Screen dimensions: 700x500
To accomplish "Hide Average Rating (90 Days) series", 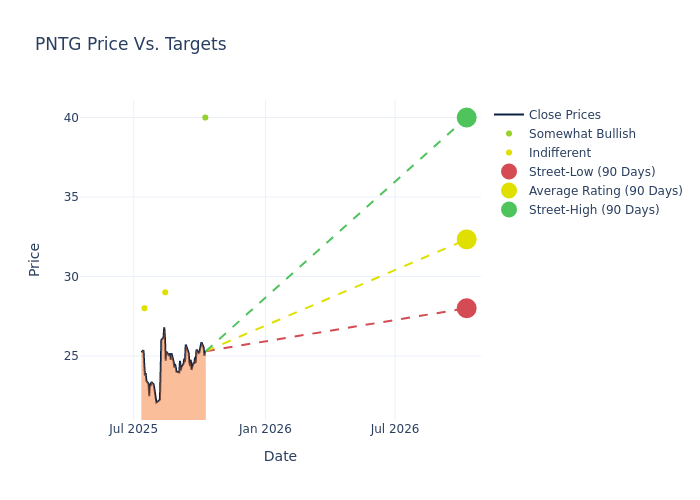I will click(x=605, y=191).
